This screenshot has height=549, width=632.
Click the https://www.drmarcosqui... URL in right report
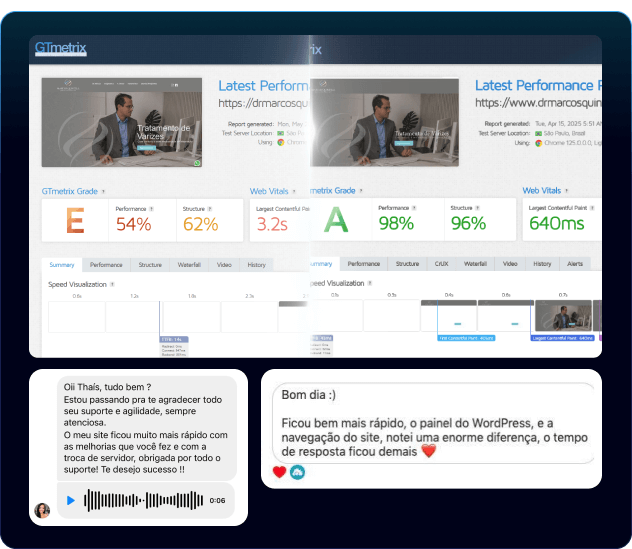[538, 103]
